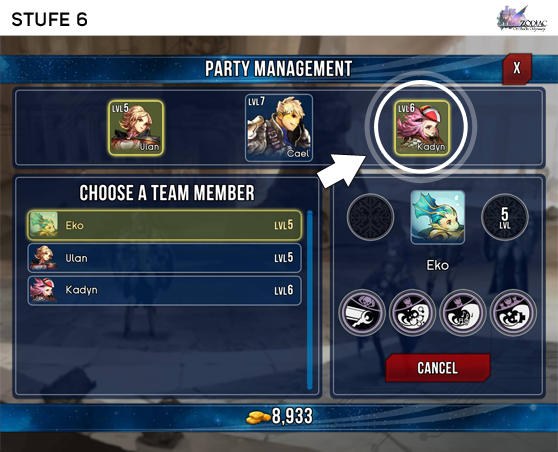Click the level 5 circle badge
Screen dimensions: 558x452
click(x=505, y=217)
